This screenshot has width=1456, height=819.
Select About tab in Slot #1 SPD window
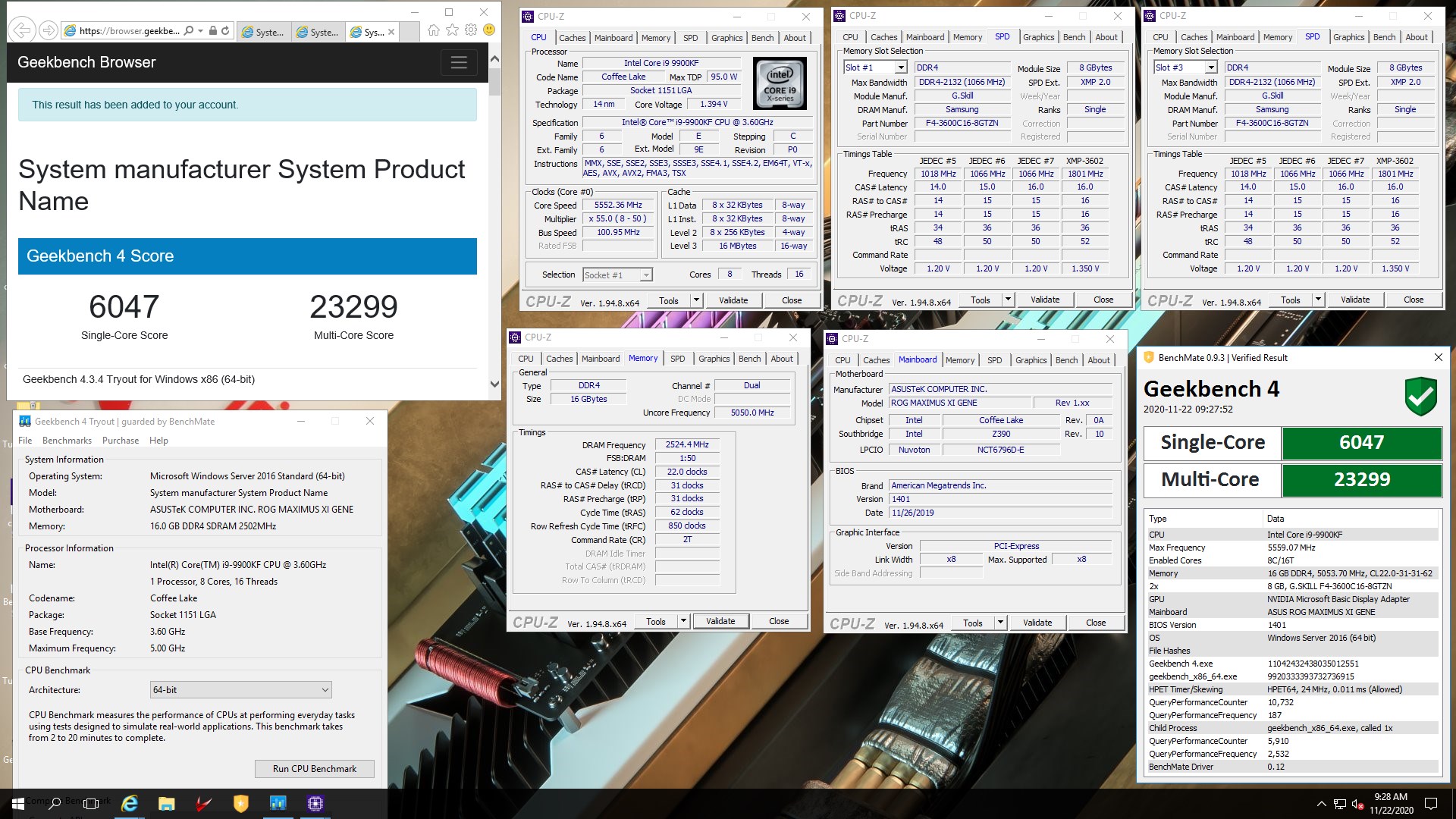1106,37
